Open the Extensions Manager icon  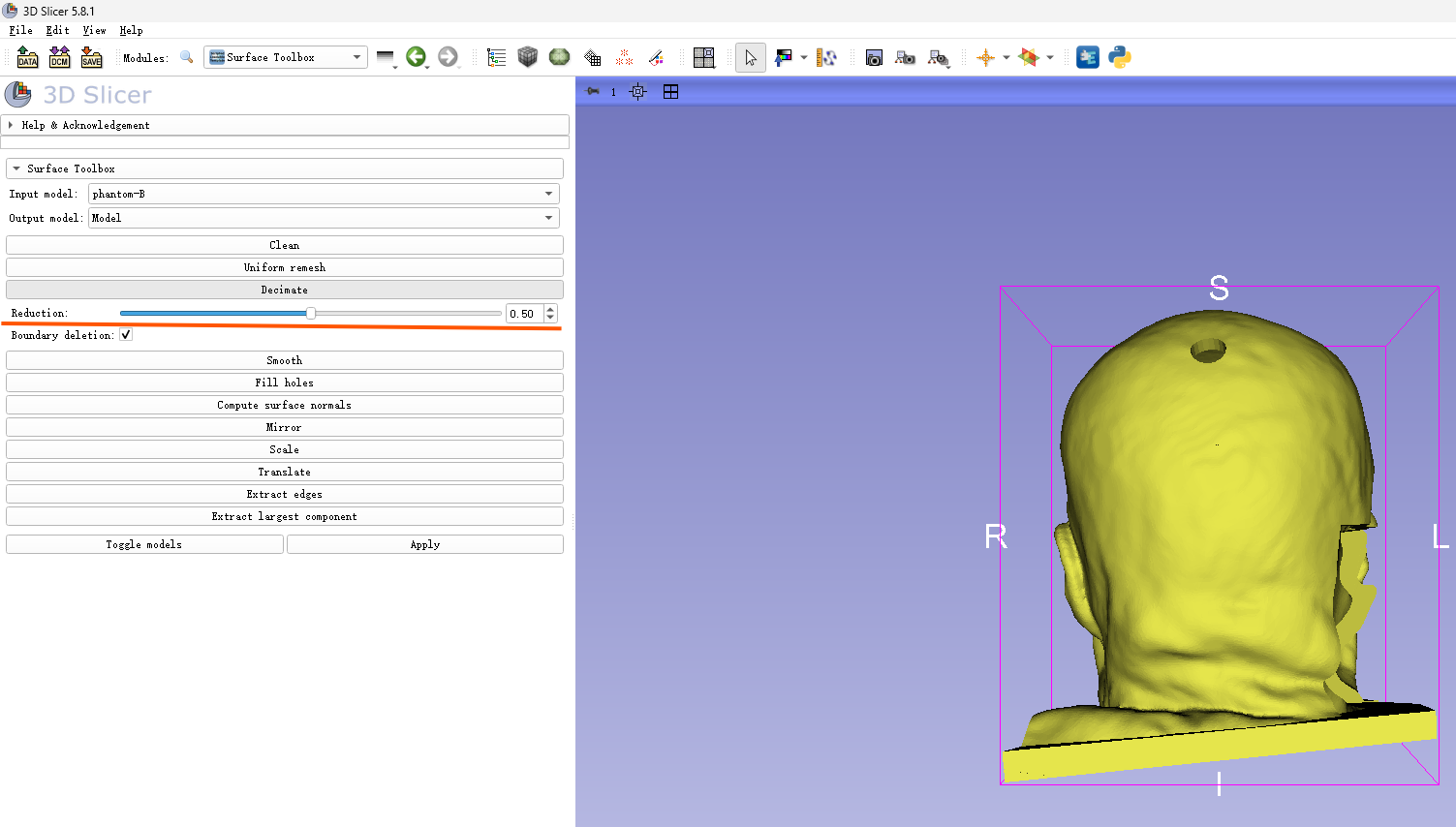pyautogui.click(x=1088, y=57)
